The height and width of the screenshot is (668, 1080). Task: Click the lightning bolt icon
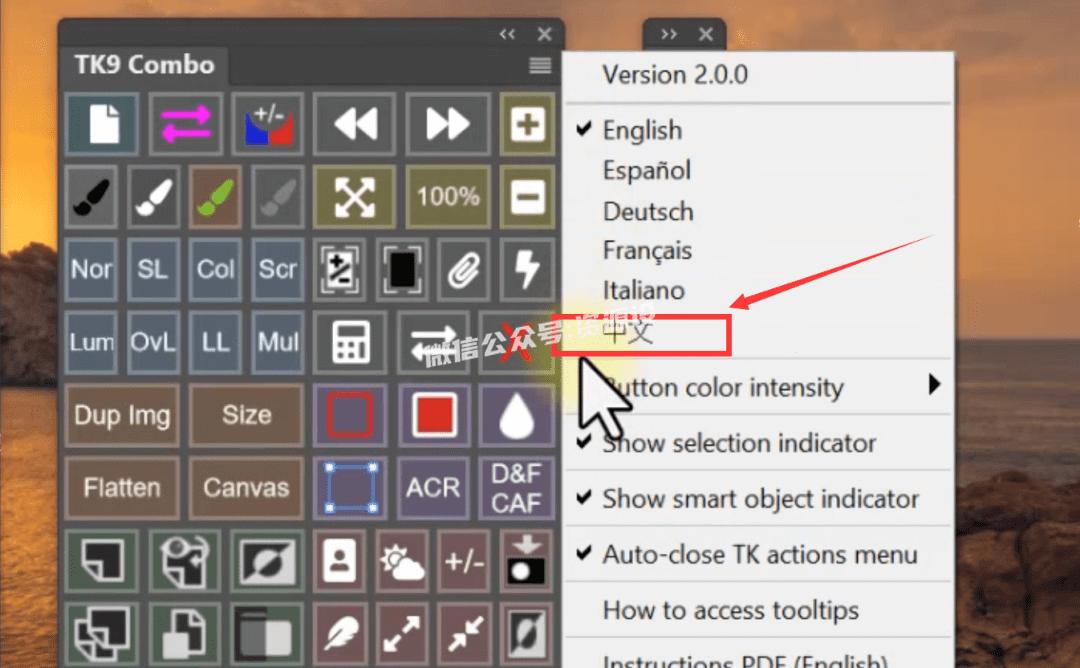click(x=527, y=269)
